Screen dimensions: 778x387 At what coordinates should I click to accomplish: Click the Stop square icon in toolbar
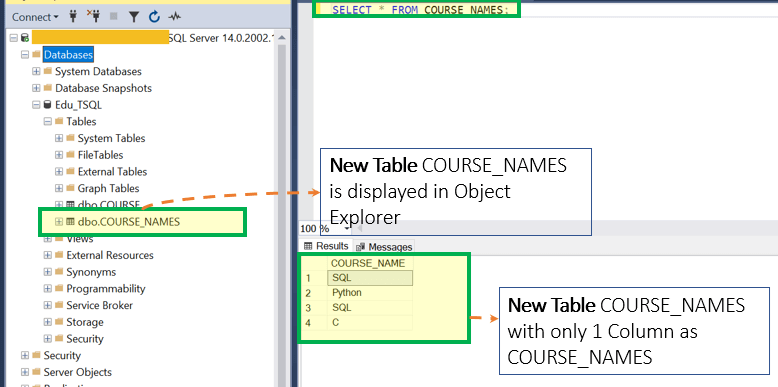pos(114,17)
